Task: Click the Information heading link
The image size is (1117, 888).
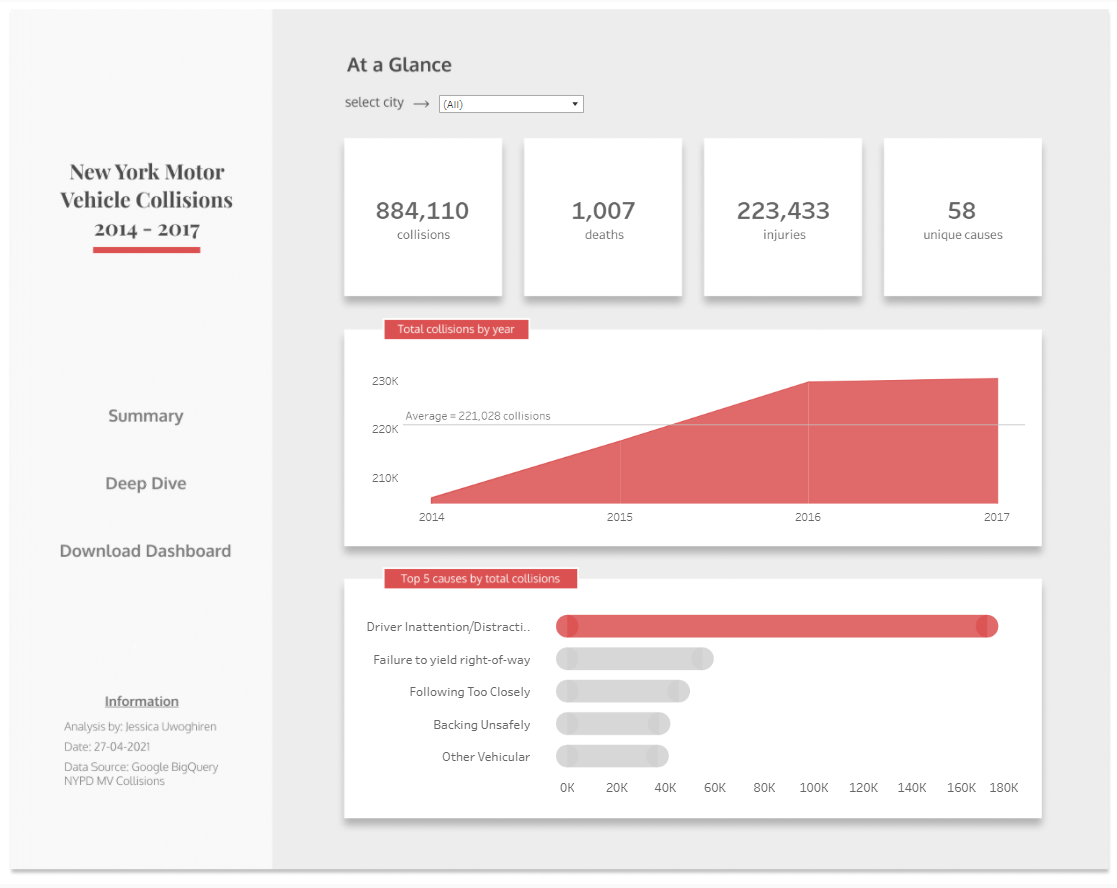Action: [x=142, y=701]
